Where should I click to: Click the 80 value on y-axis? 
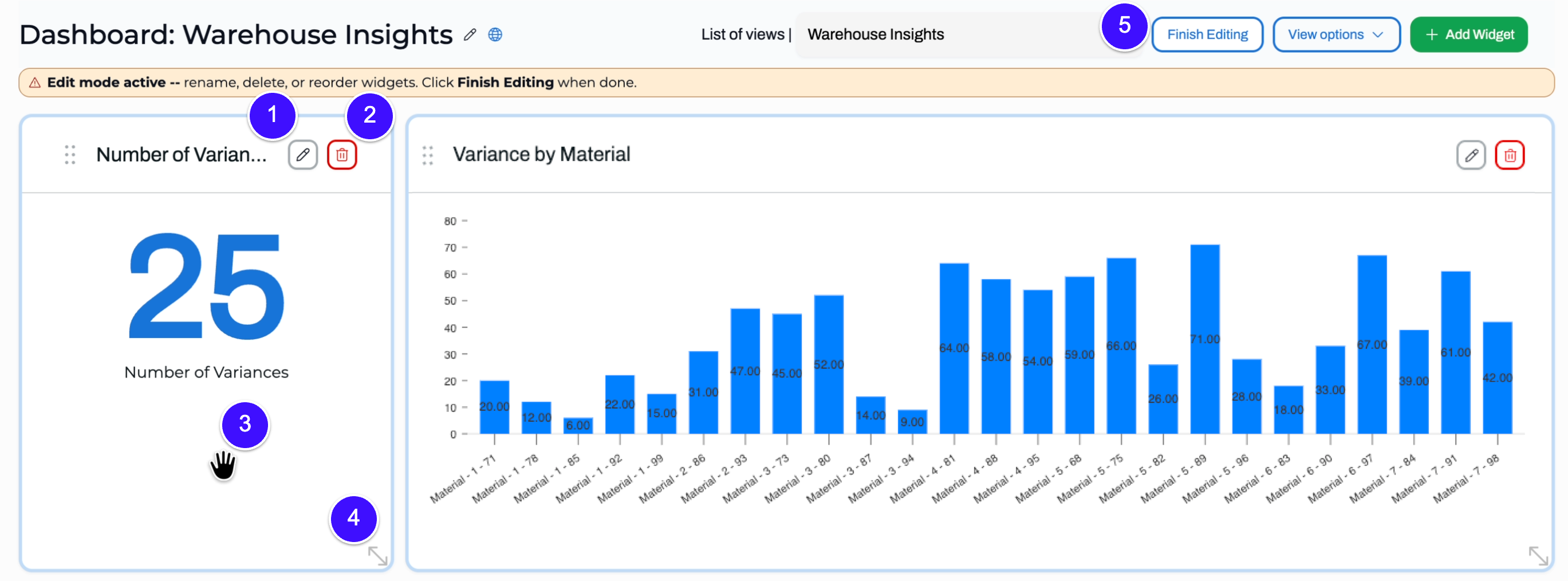(x=450, y=221)
